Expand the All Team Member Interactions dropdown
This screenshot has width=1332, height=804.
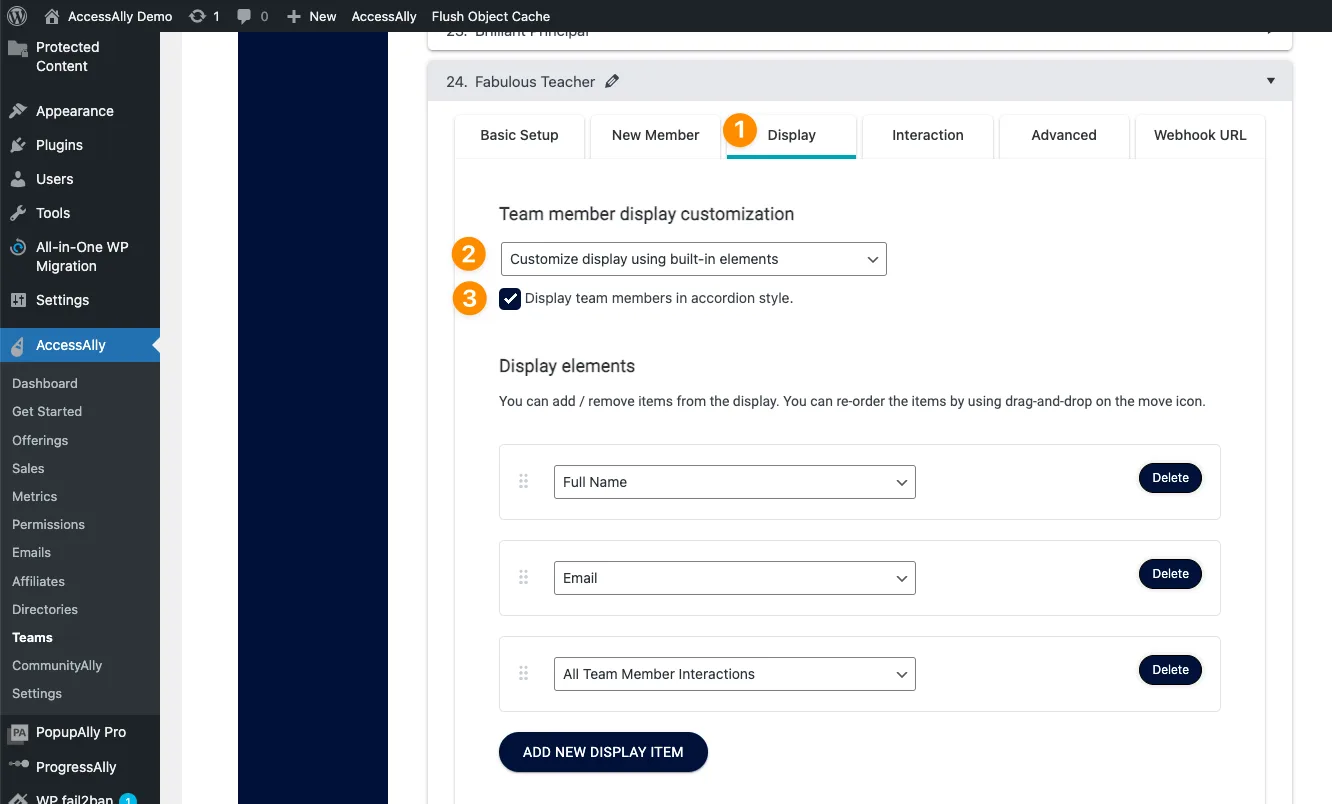pos(734,674)
